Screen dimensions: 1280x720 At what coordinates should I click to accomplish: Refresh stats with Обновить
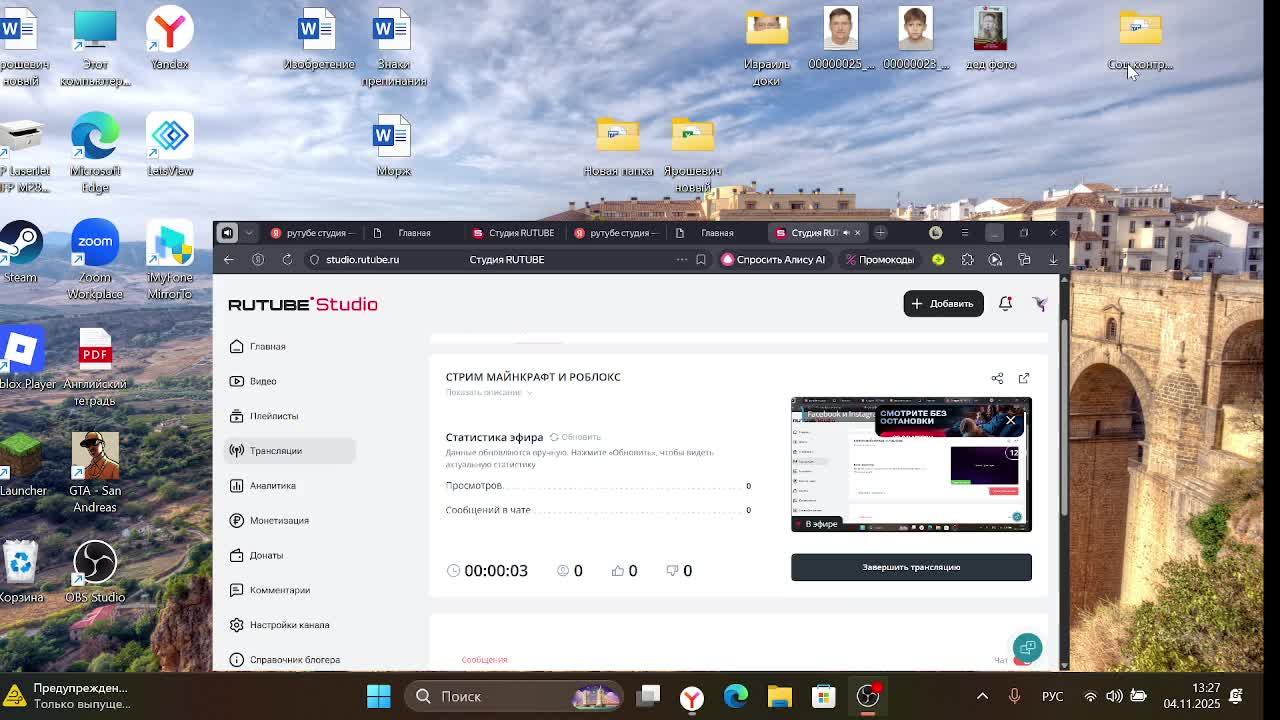tap(575, 437)
